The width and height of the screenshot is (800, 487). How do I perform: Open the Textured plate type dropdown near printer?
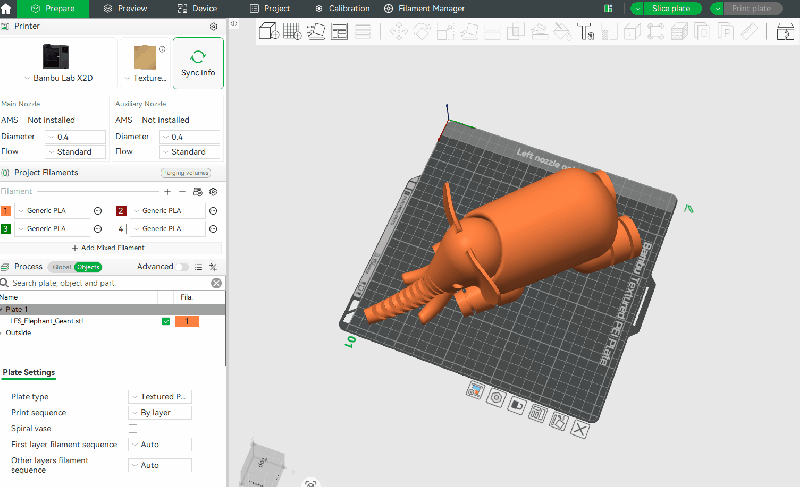click(x=145, y=78)
